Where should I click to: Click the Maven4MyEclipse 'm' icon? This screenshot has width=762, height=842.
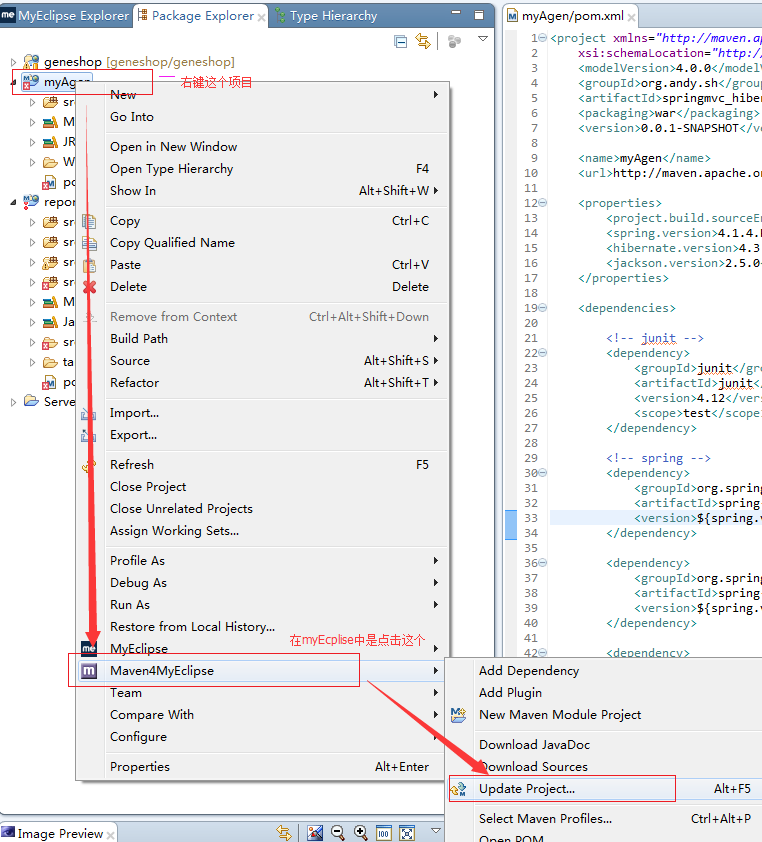tap(89, 671)
